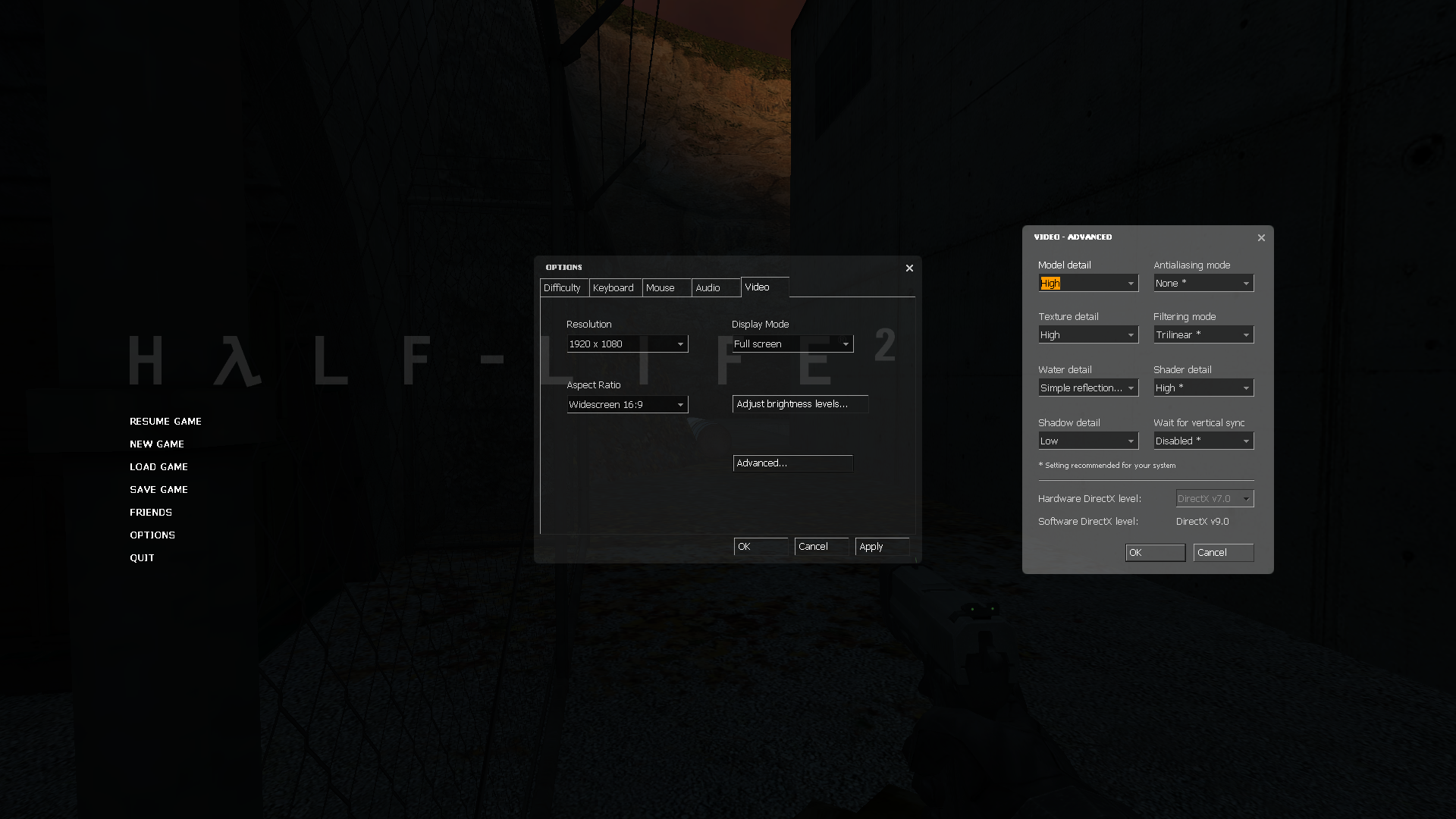The height and width of the screenshot is (819, 1456).
Task: Open the Model detail dropdown
Action: [x=1087, y=284]
